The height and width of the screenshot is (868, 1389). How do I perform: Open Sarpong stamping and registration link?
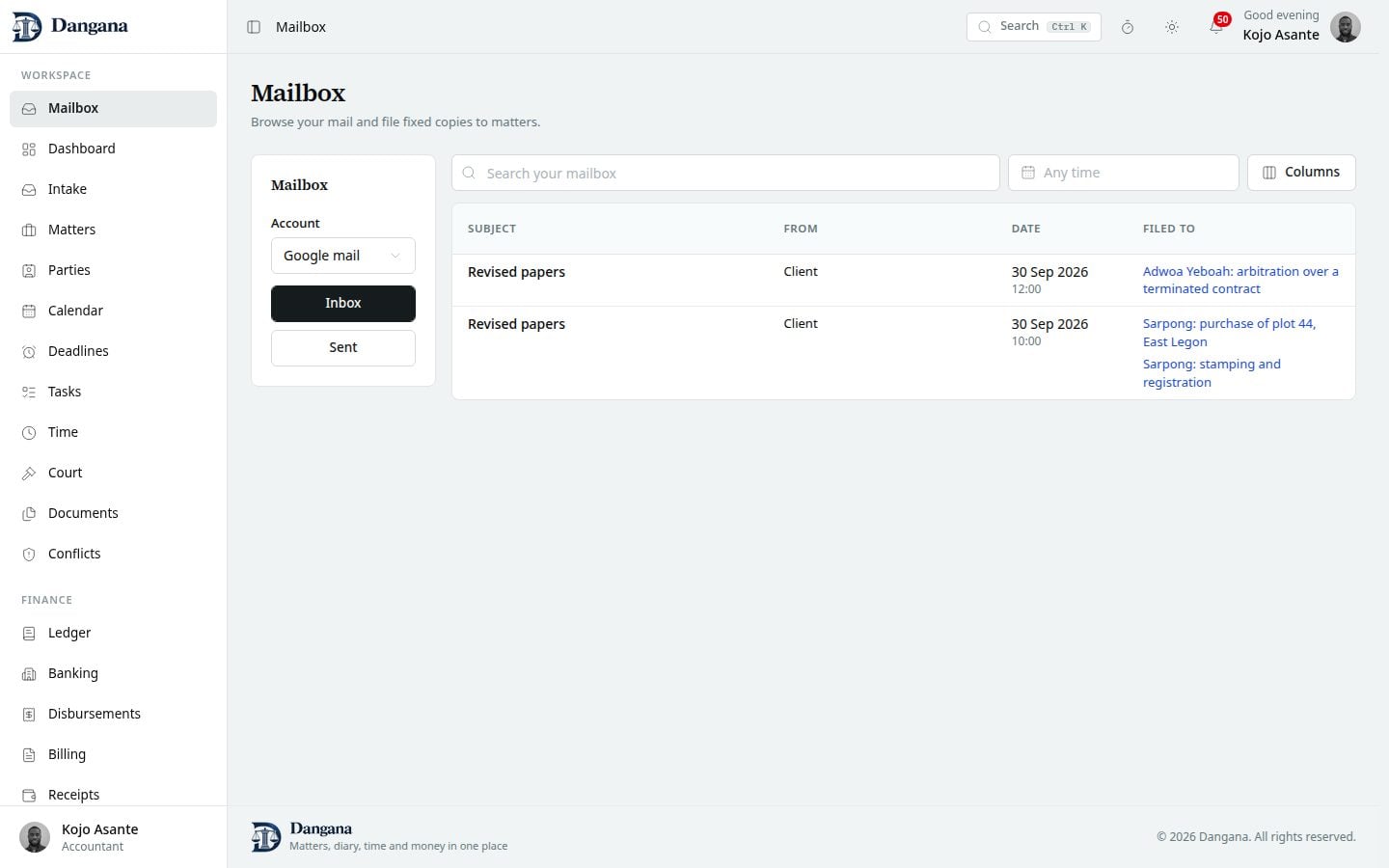click(1212, 373)
